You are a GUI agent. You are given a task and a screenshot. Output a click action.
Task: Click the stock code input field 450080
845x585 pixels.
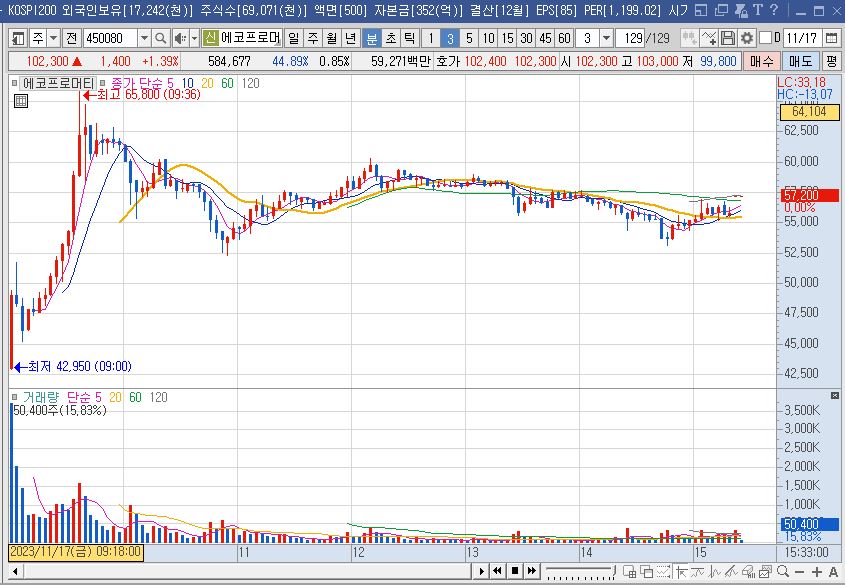110,38
